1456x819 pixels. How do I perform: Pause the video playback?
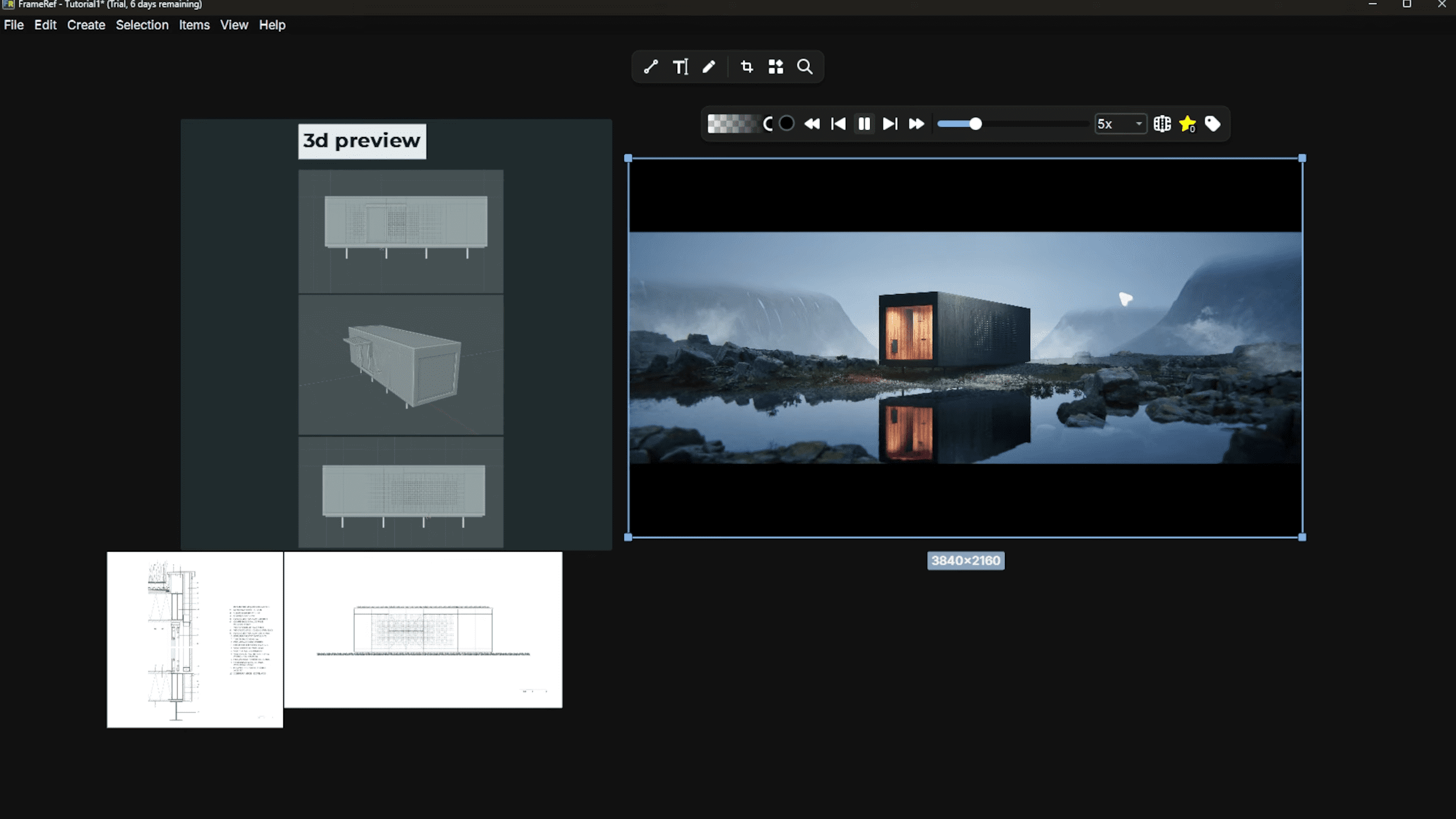tap(864, 124)
